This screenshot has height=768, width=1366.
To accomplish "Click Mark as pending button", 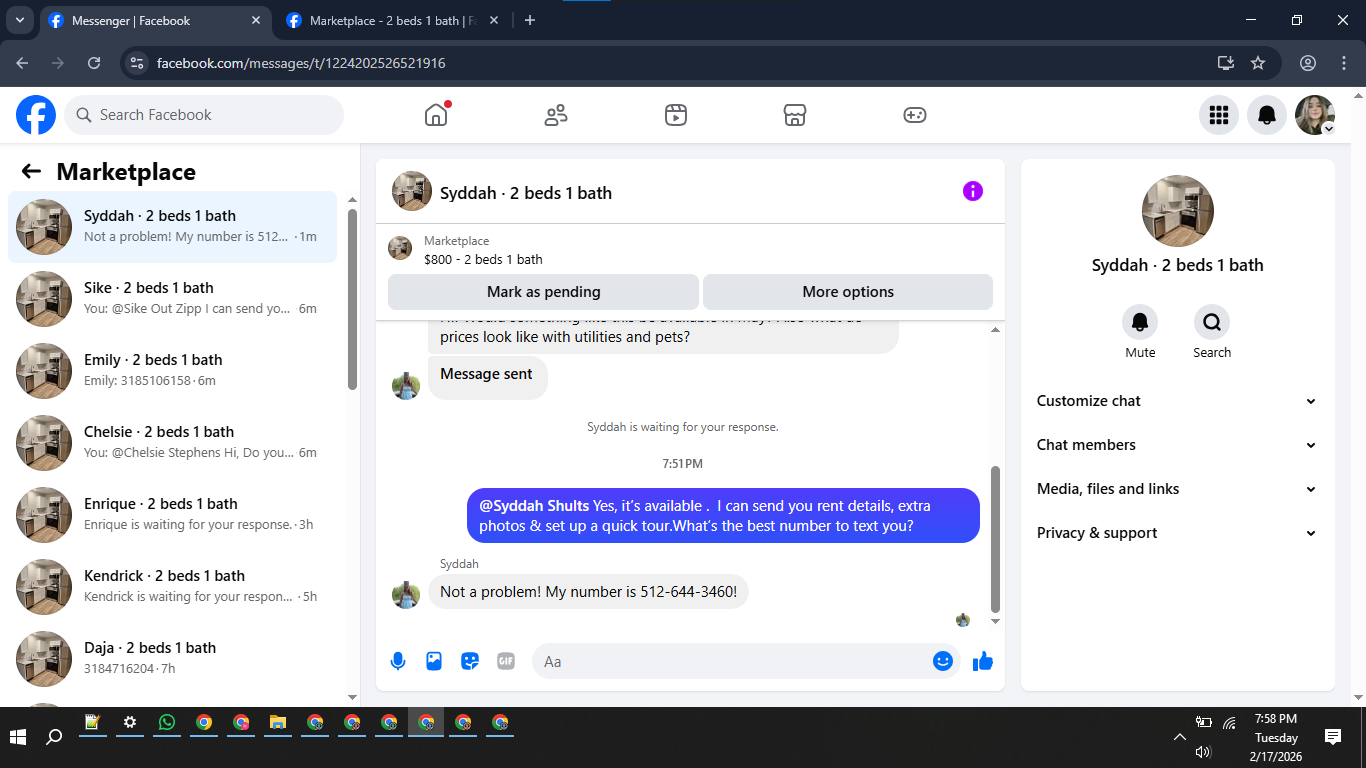I will click(543, 292).
